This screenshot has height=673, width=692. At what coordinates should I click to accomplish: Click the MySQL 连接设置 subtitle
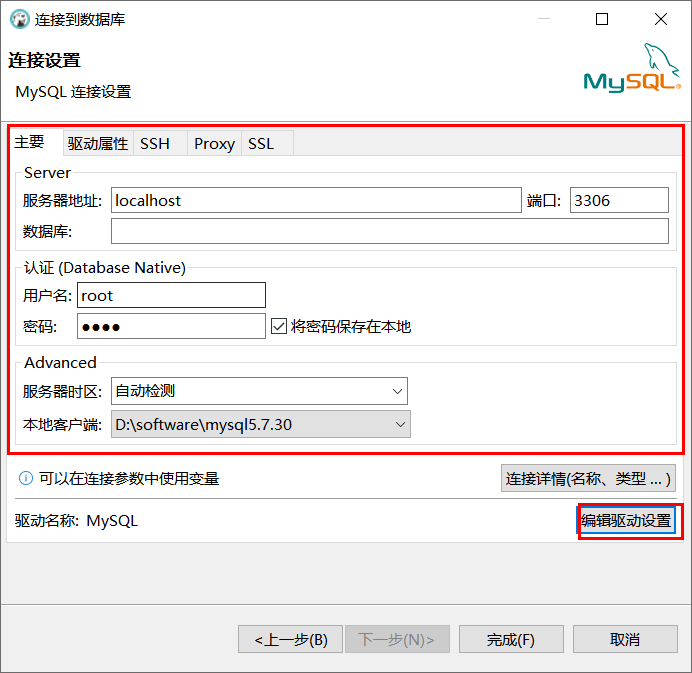point(73,92)
